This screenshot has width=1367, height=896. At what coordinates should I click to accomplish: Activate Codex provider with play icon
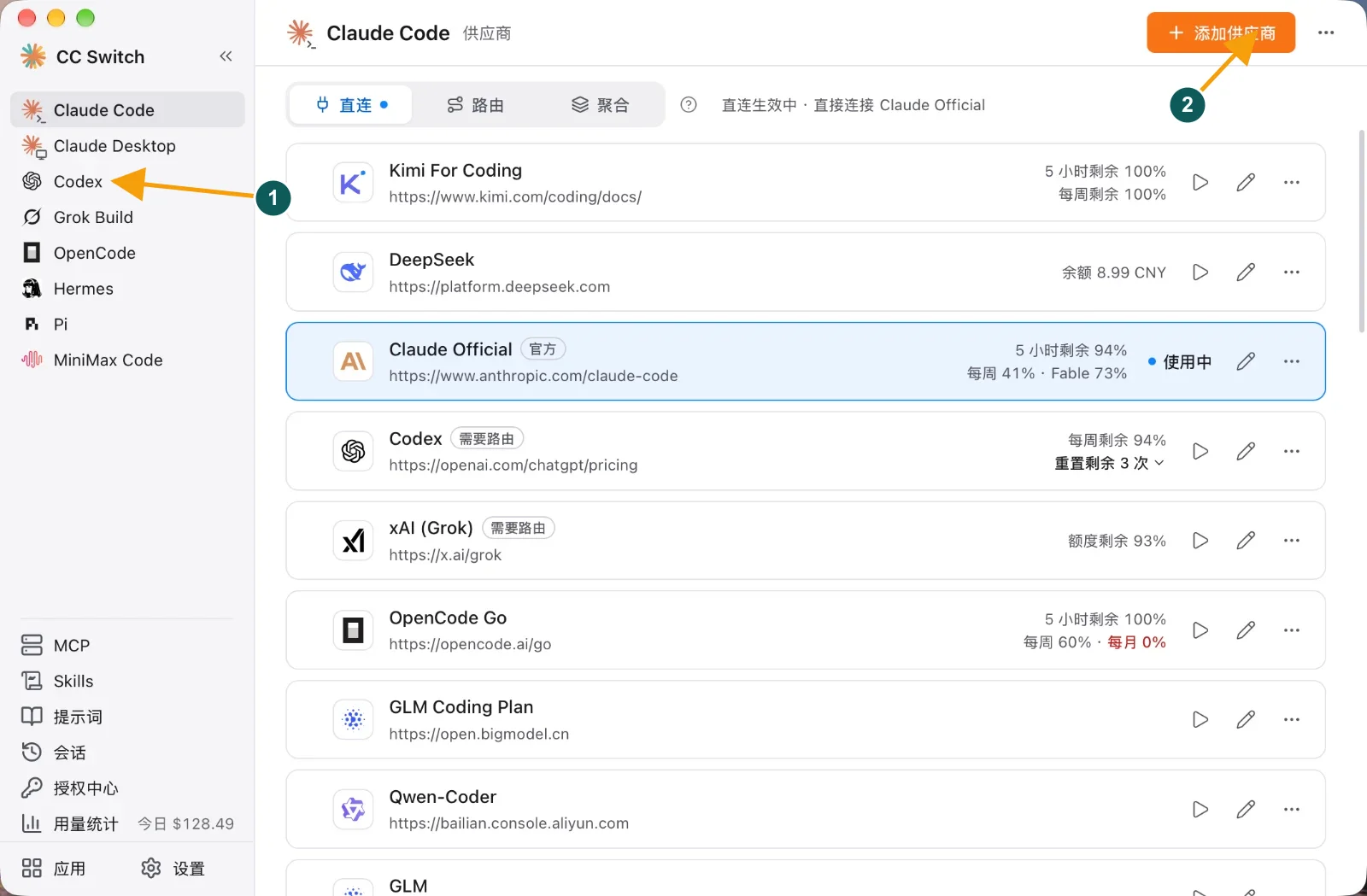[1200, 451]
